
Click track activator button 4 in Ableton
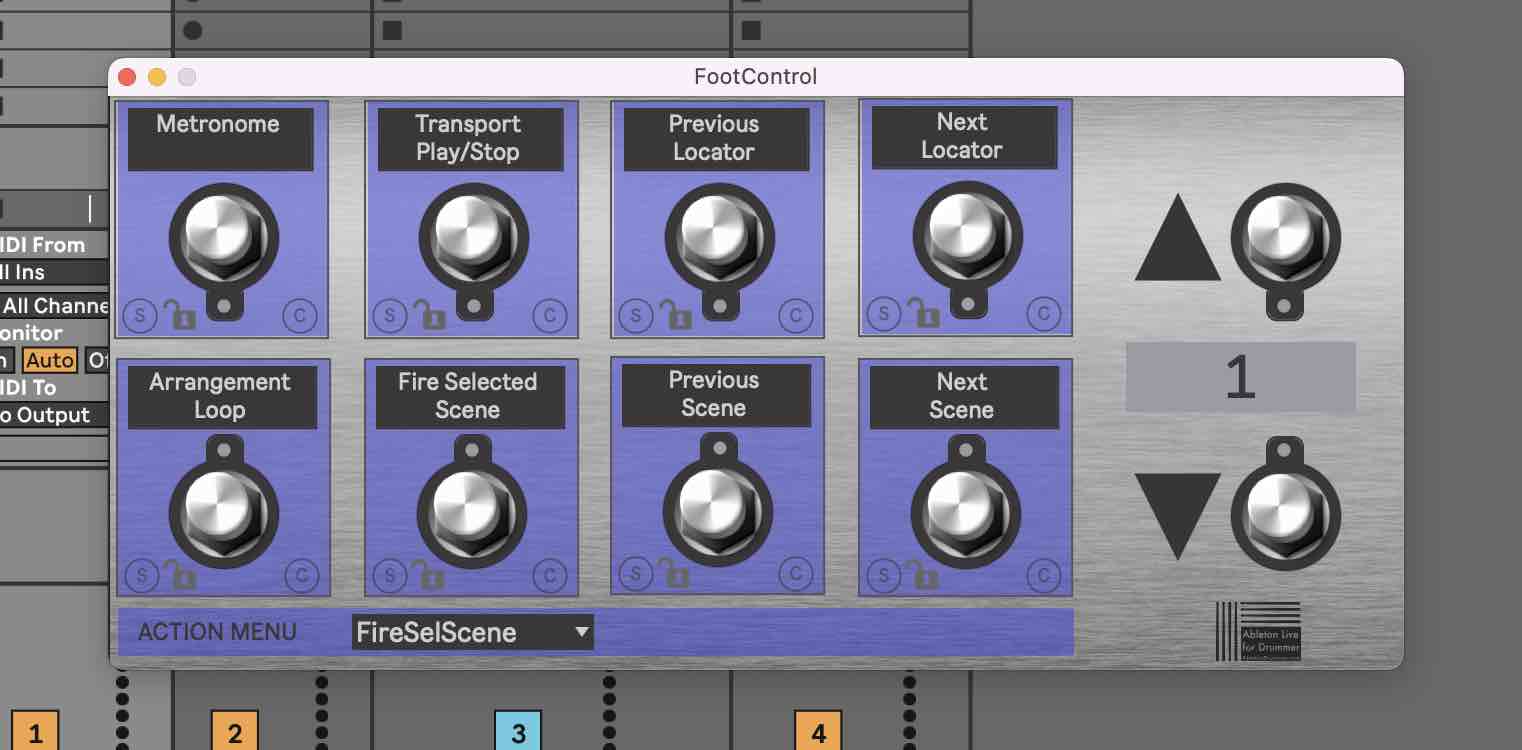tap(819, 733)
